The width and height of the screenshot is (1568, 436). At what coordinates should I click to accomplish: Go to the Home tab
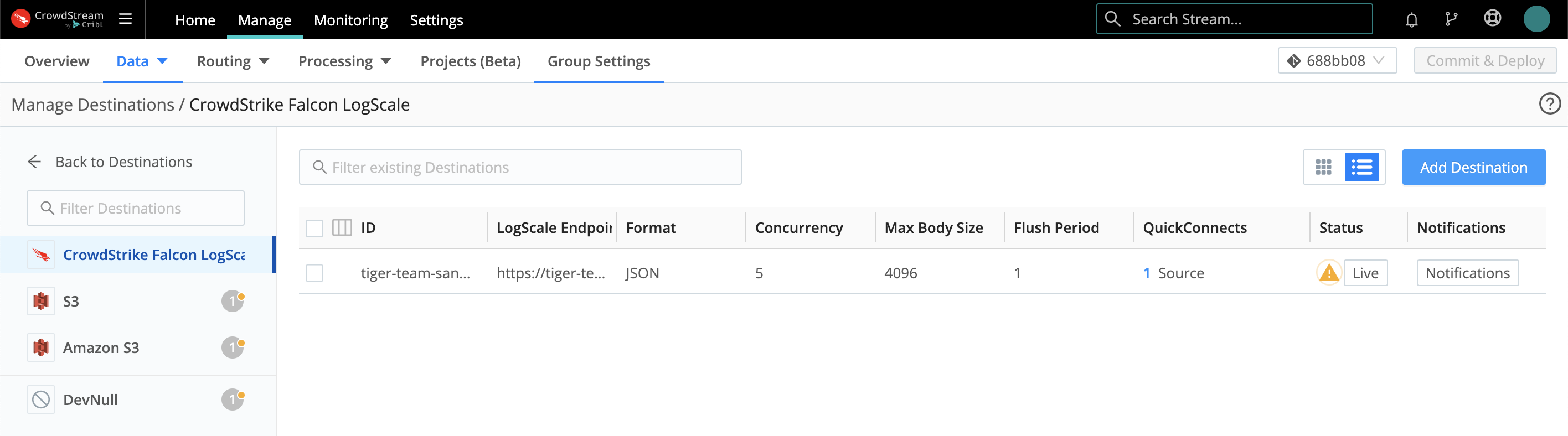tap(195, 20)
